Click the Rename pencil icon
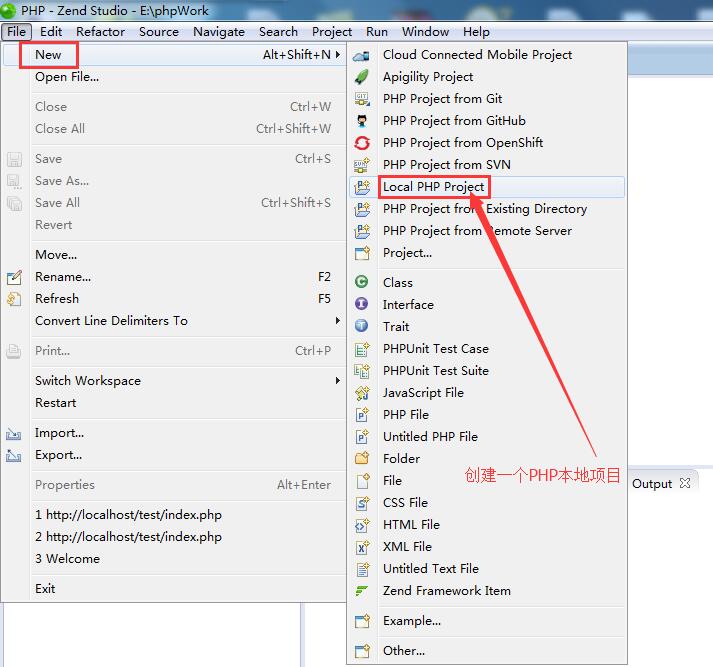Screen dimensions: 713x667 click(14, 277)
